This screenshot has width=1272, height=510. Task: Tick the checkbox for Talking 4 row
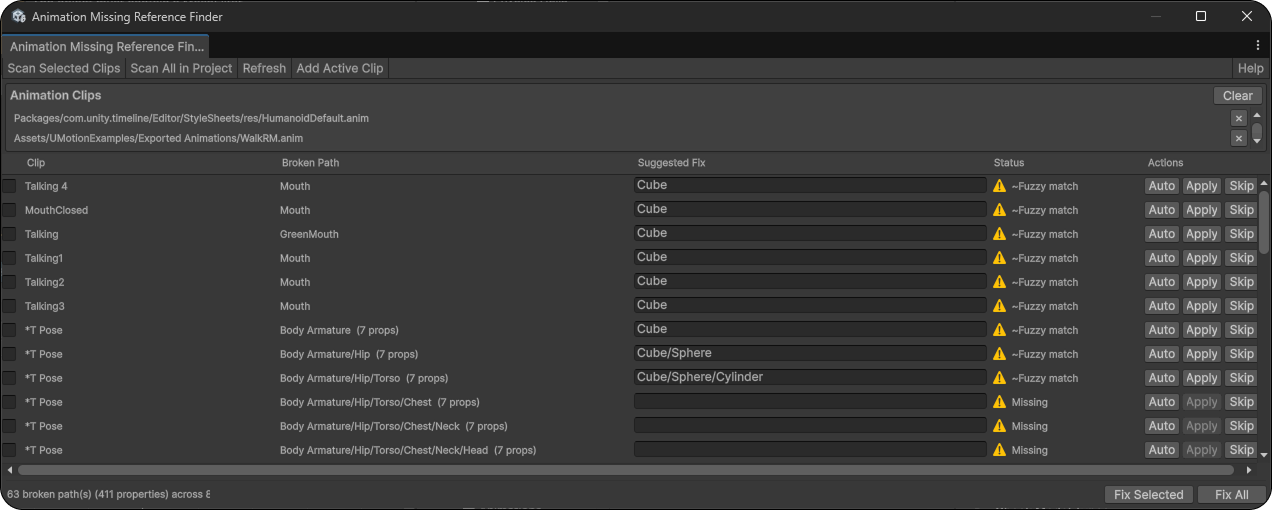[x=9, y=186]
